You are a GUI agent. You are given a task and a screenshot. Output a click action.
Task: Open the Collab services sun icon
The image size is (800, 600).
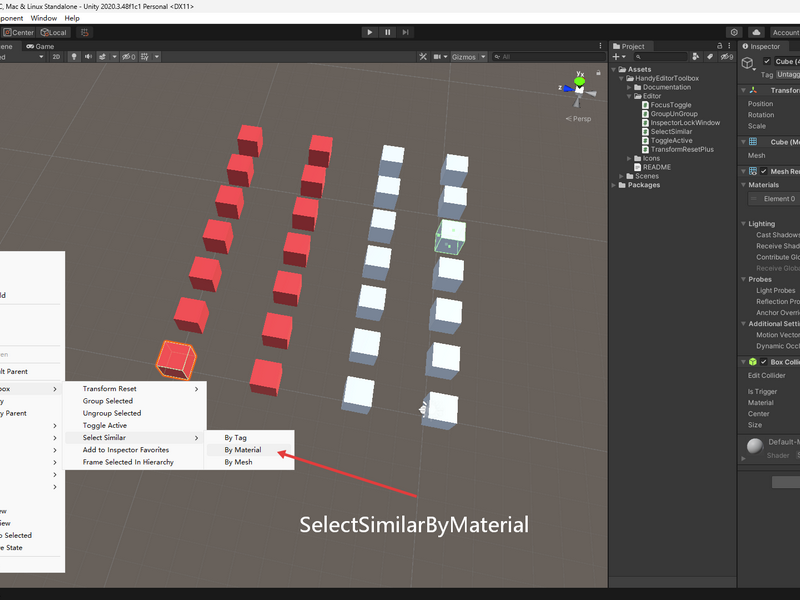click(x=734, y=32)
